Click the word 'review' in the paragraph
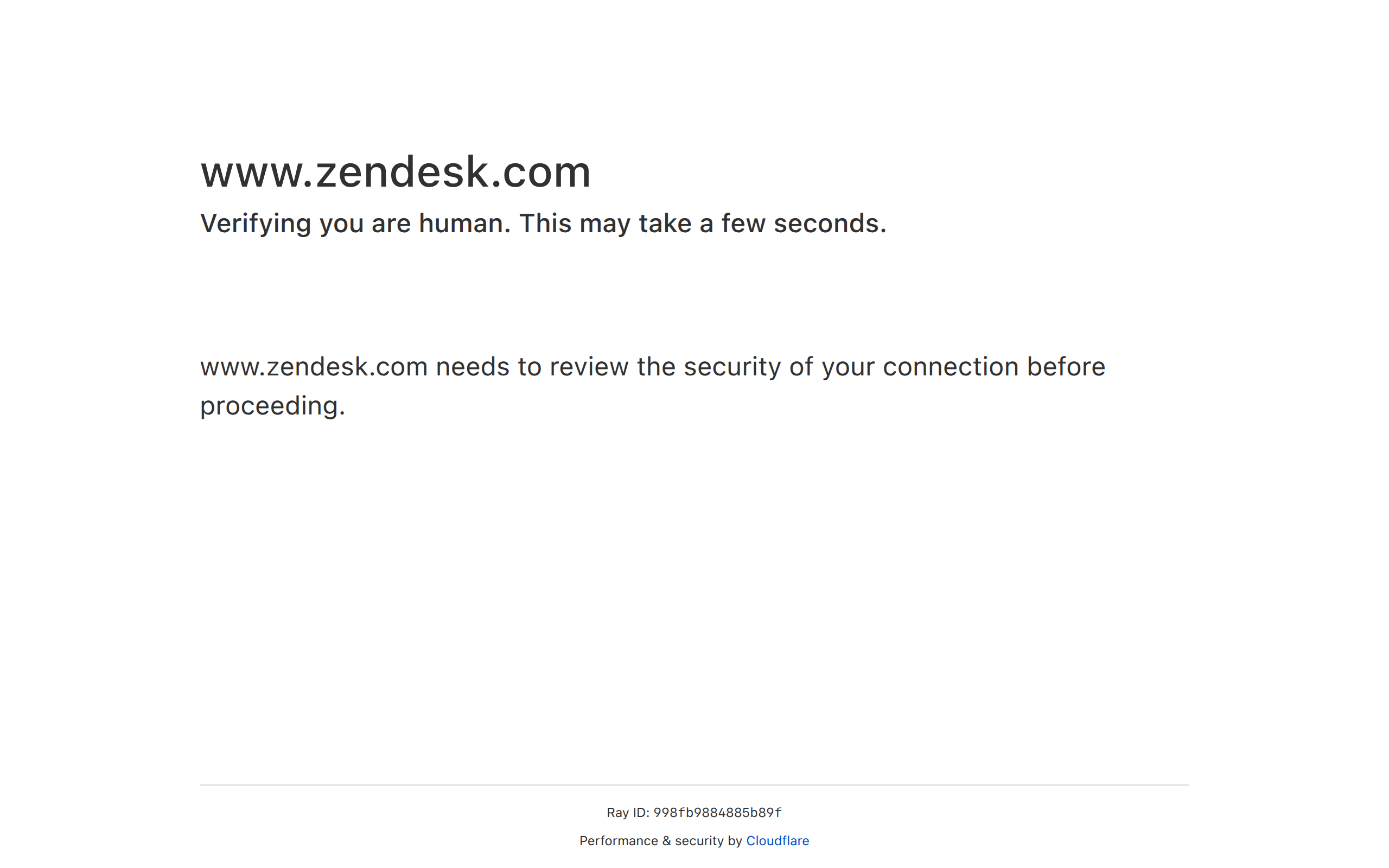The height and width of the screenshot is (868, 1389). coord(589,367)
